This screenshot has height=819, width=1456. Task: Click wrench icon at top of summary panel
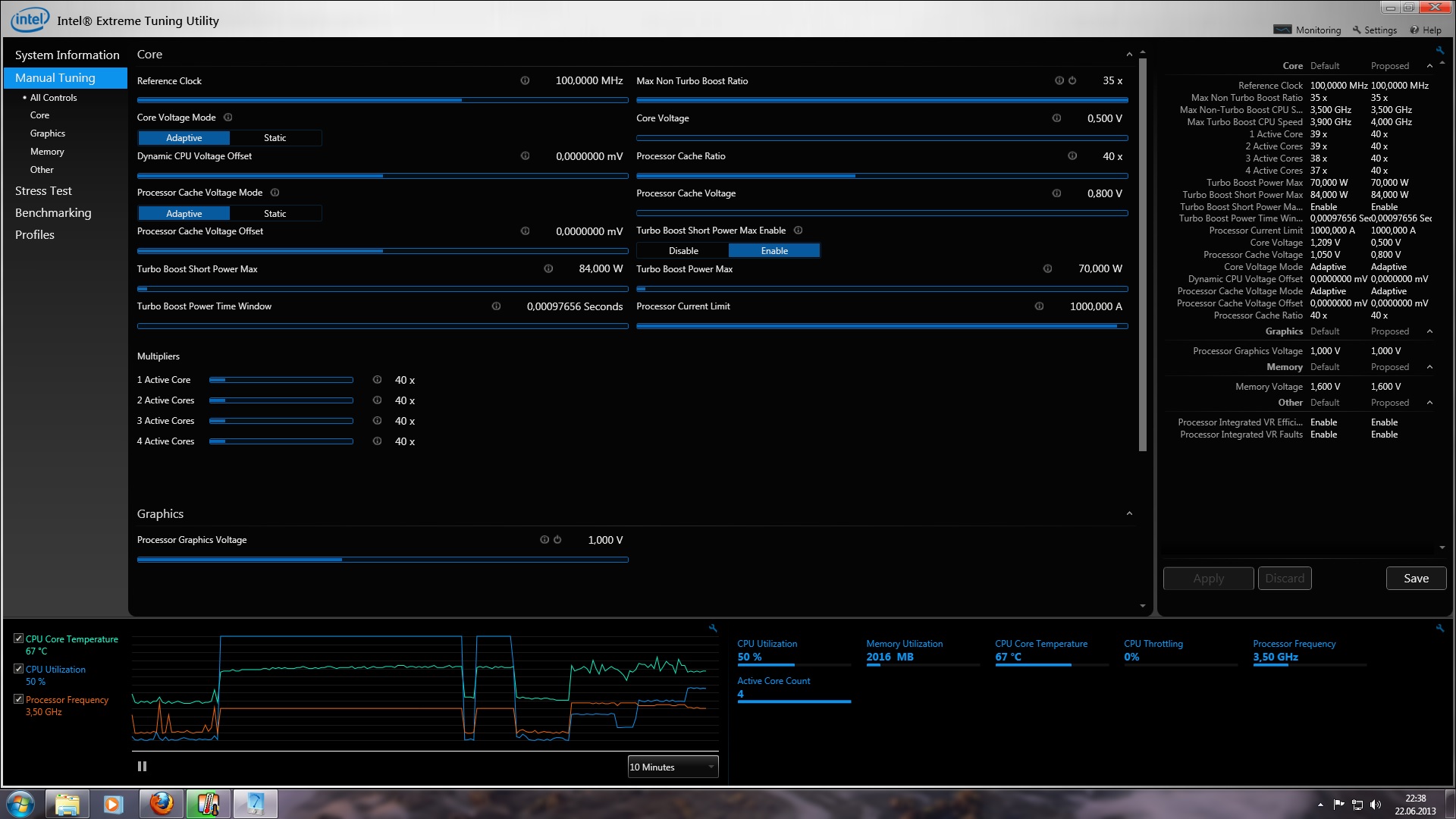1440,52
